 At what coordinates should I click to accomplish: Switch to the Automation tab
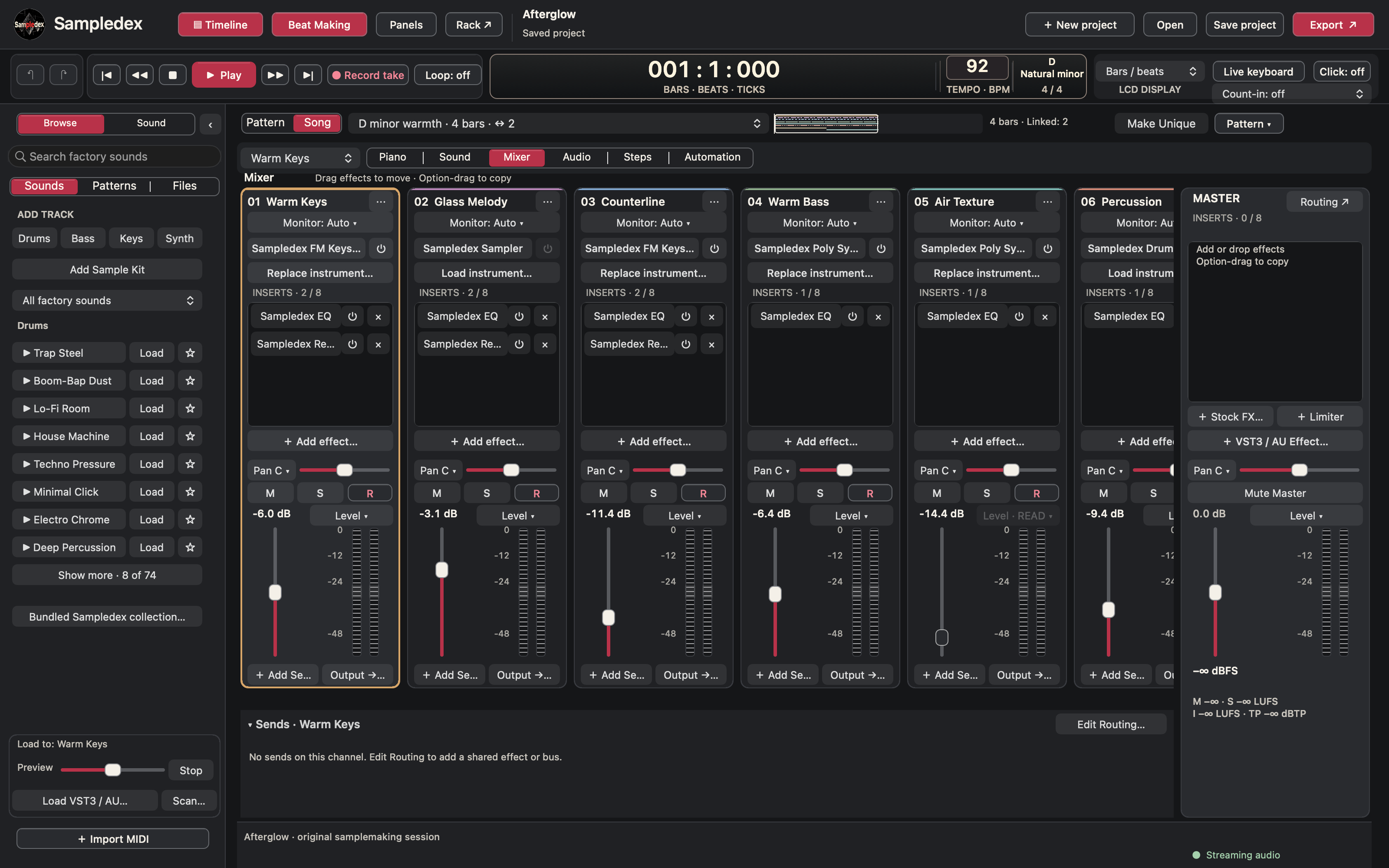(712, 157)
